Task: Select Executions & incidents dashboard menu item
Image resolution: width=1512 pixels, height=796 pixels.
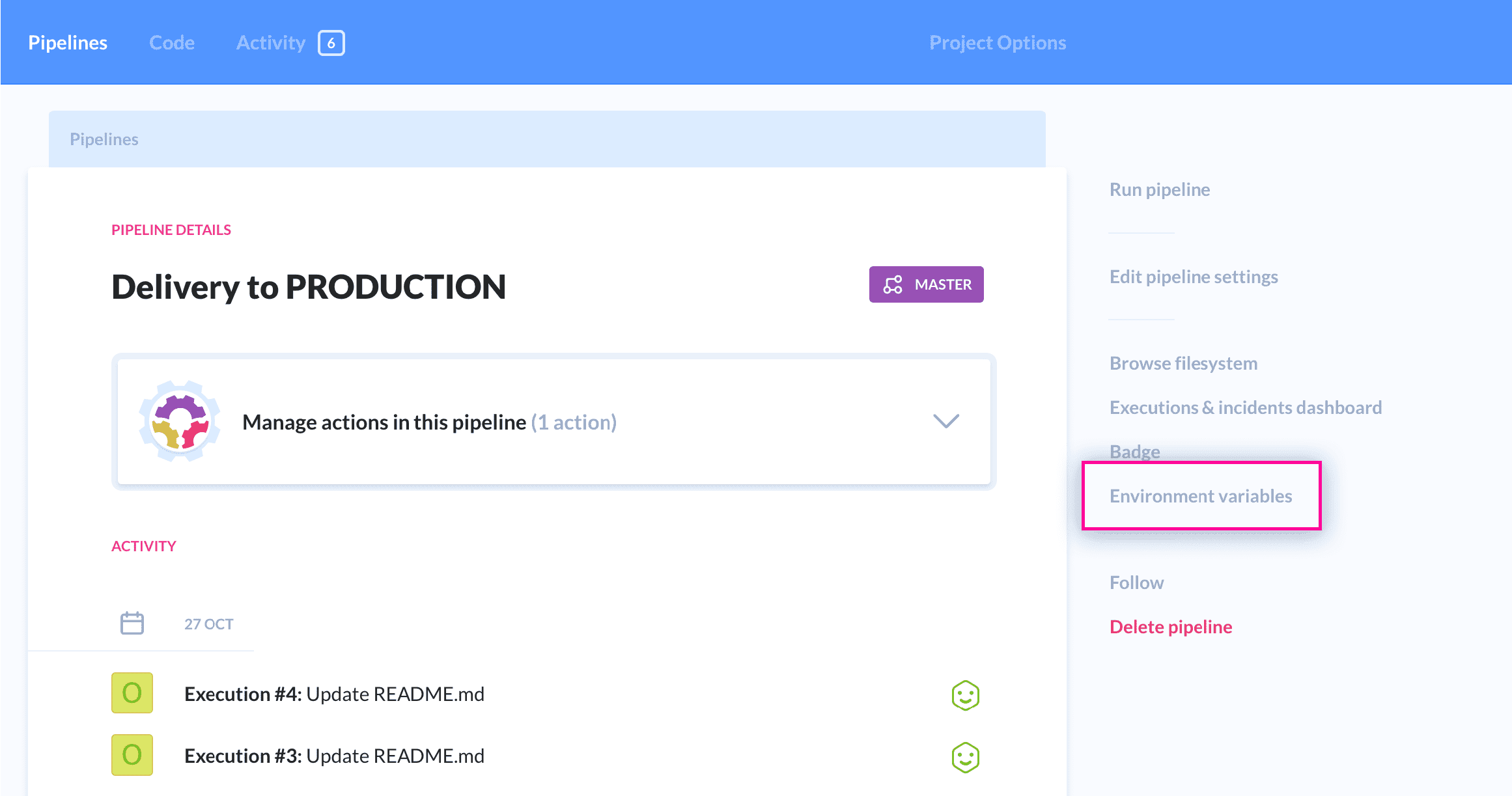Action: (1247, 407)
